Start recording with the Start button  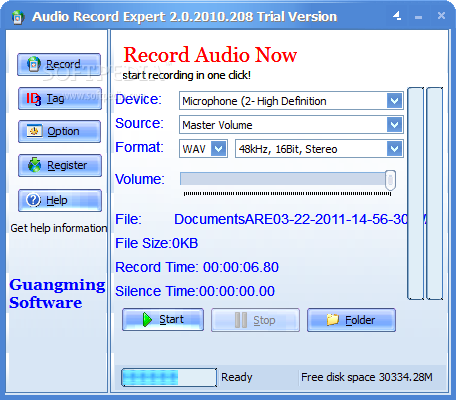[x=163, y=319]
